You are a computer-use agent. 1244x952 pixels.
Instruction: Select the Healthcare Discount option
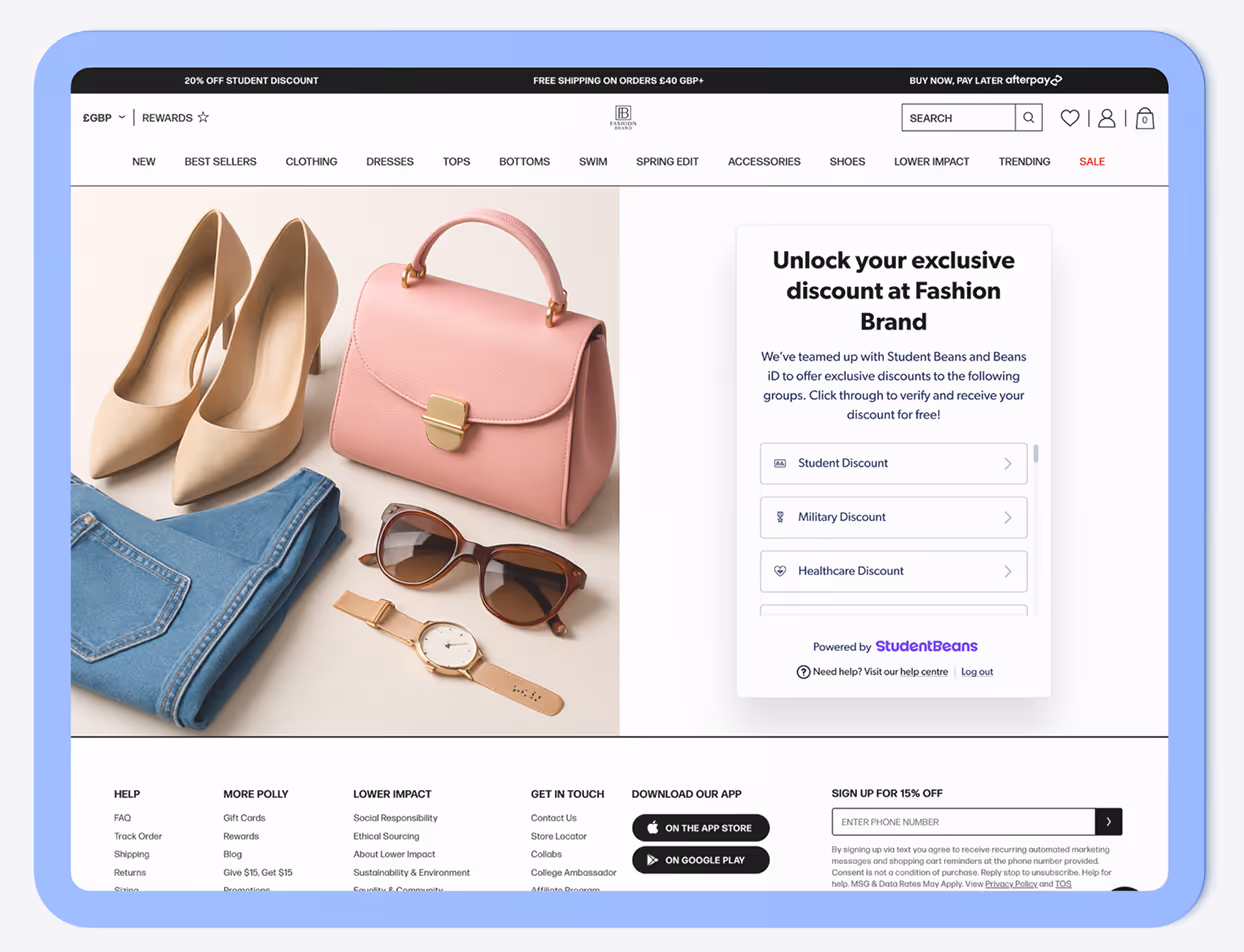893,571
